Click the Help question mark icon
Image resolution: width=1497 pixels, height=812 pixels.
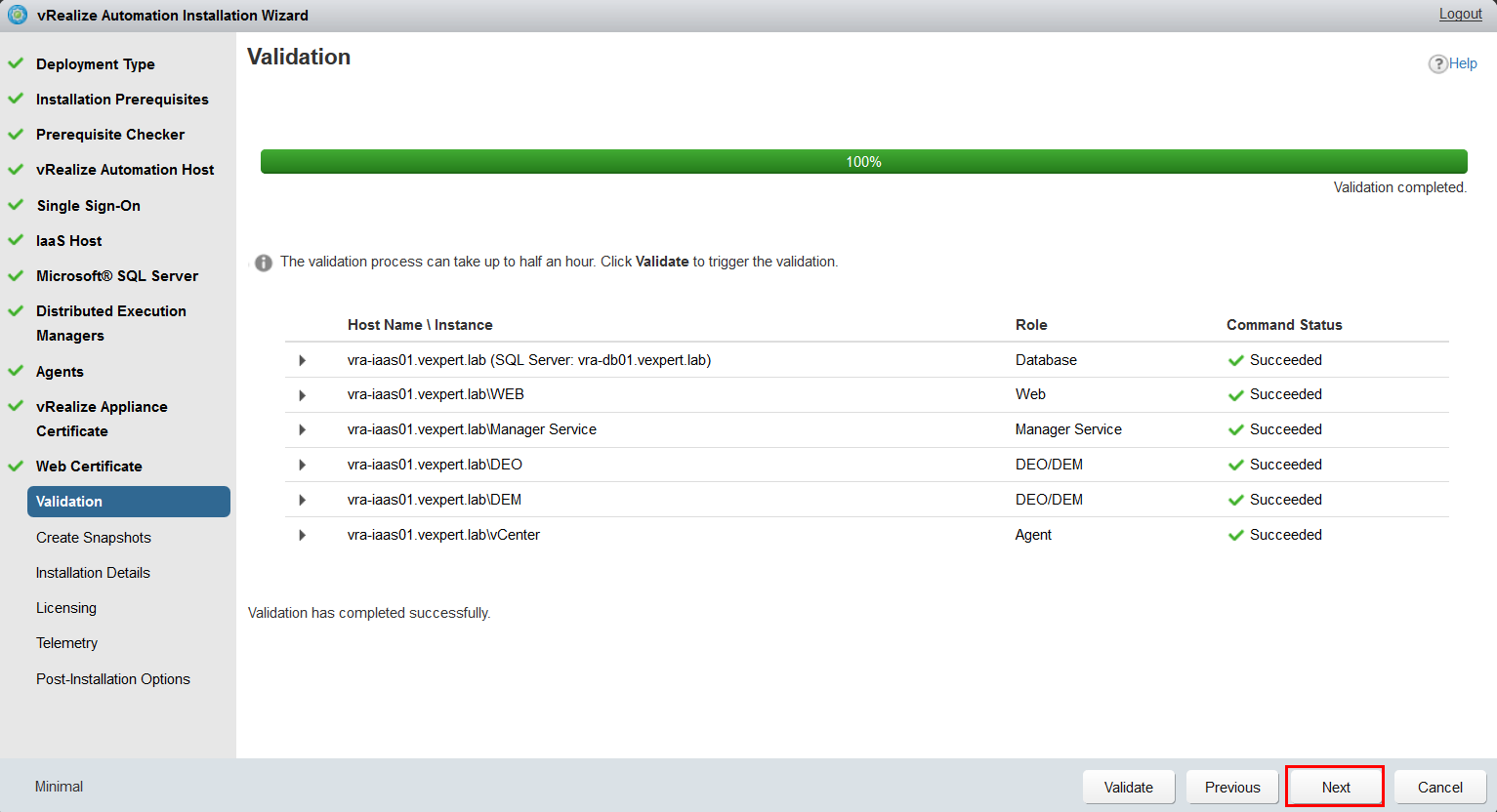[x=1437, y=63]
